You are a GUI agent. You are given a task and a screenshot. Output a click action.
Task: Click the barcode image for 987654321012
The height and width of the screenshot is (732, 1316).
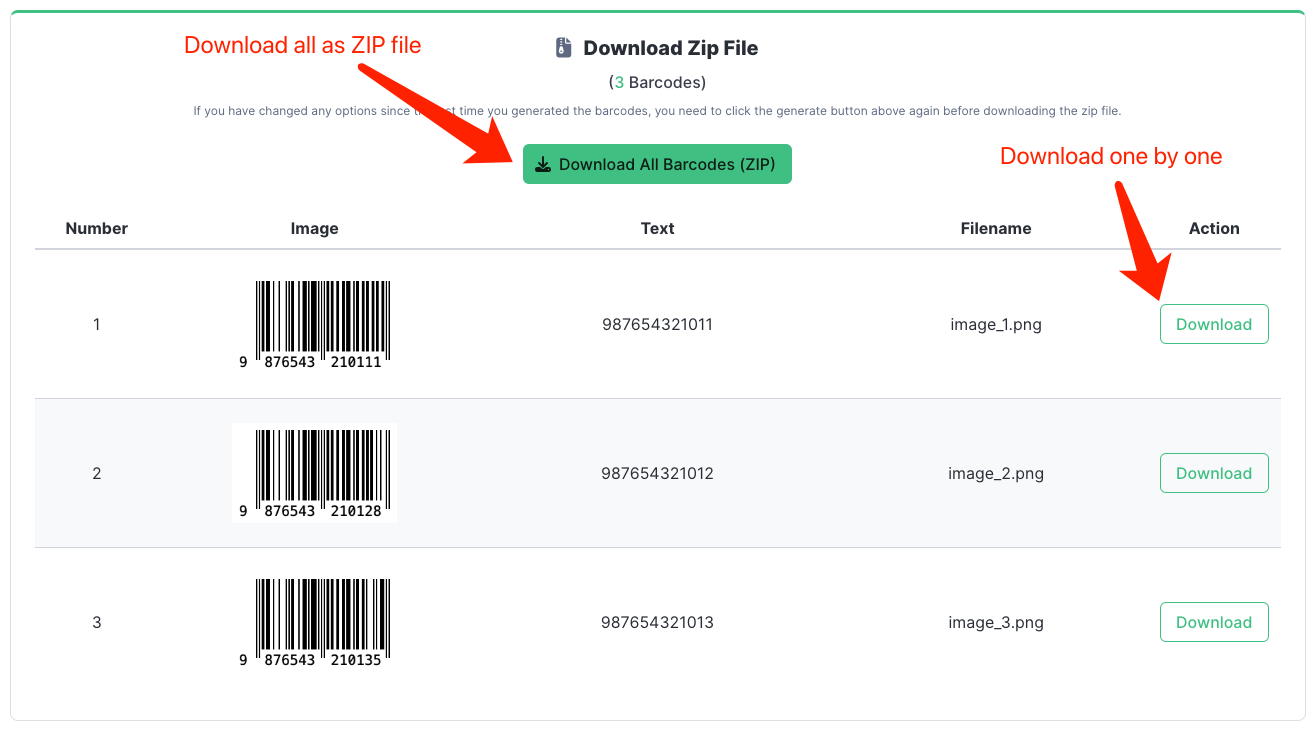(x=314, y=472)
